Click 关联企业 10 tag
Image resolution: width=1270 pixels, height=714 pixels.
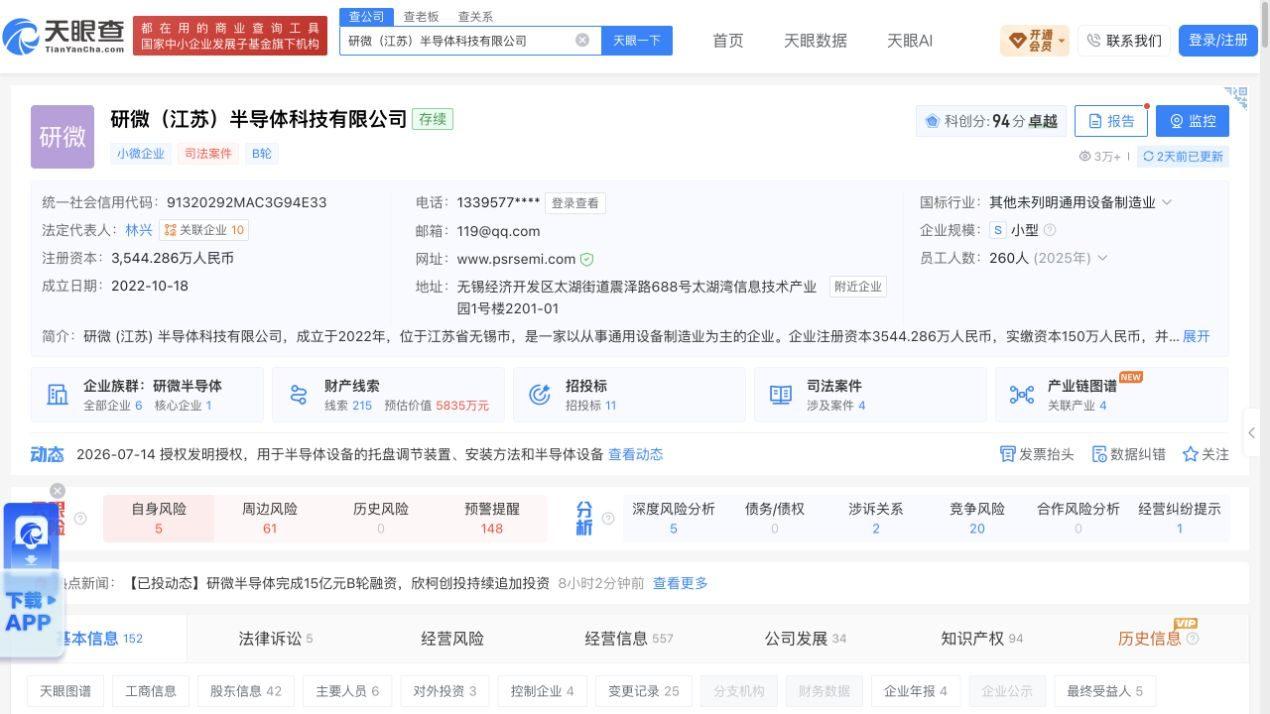[204, 230]
